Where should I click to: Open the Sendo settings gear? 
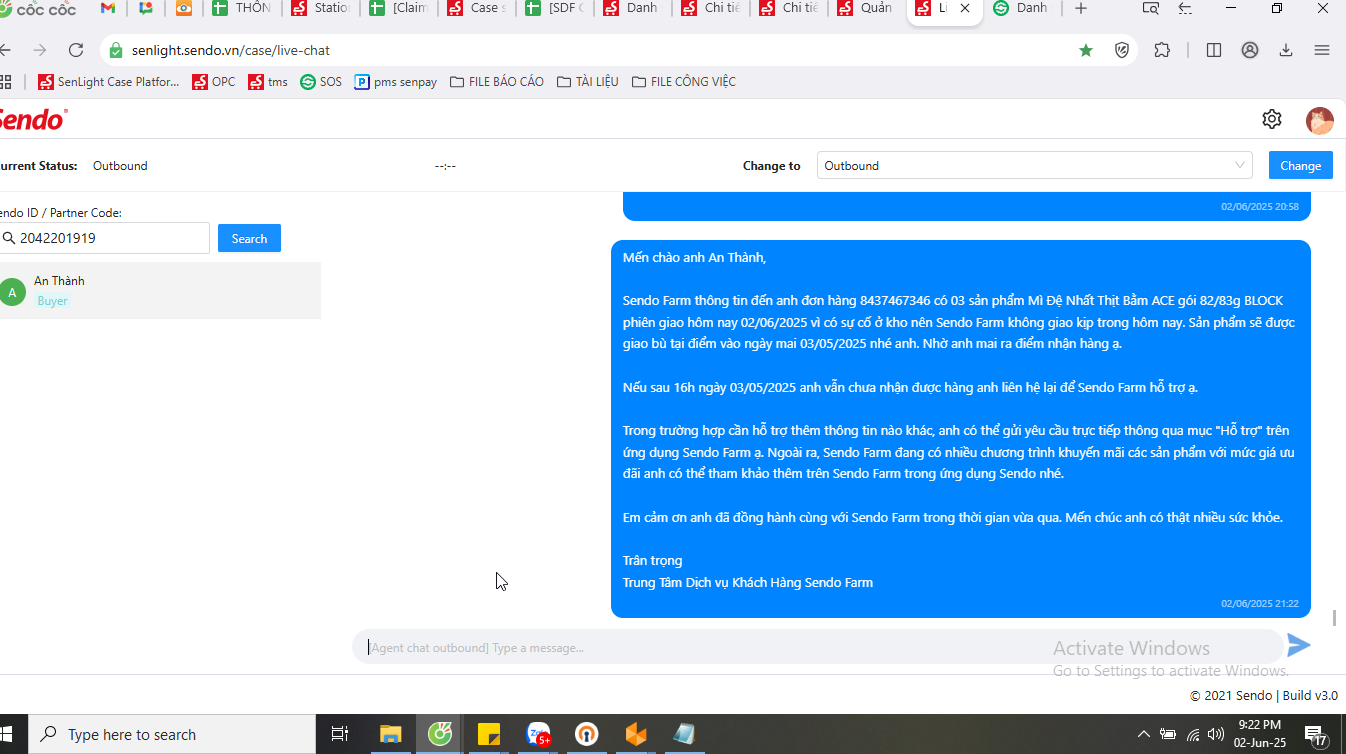1272,119
